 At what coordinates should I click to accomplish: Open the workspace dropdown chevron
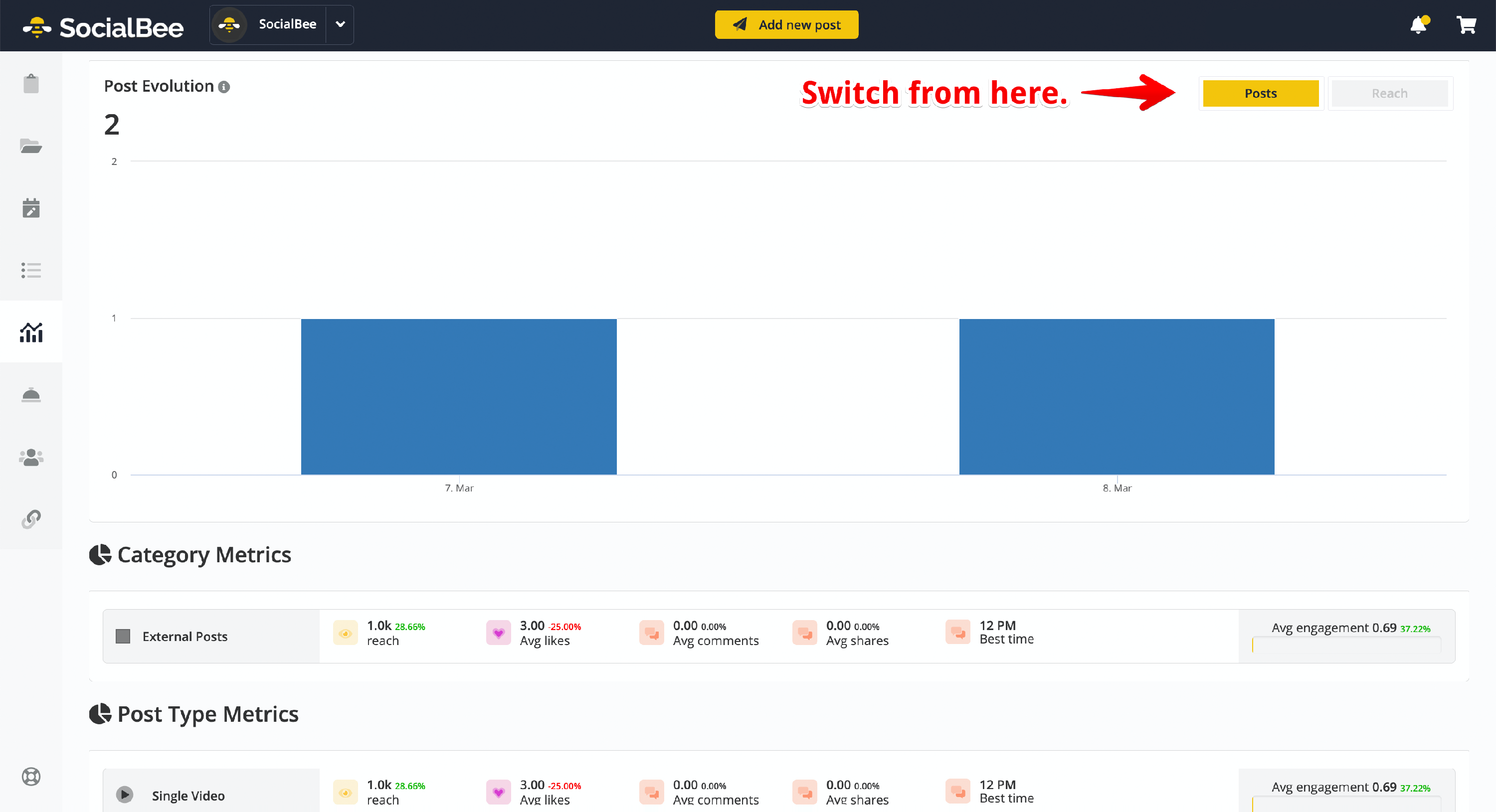click(340, 24)
